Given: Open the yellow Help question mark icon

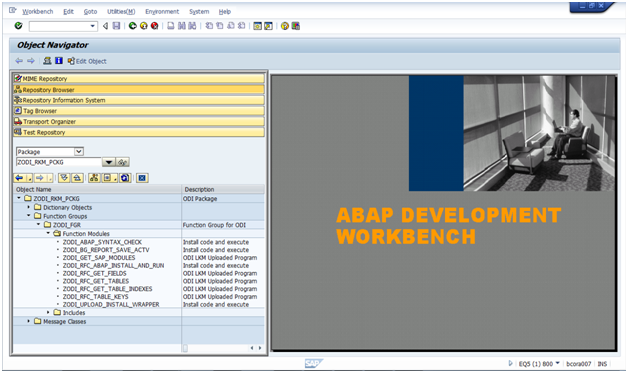Looking at the screenshot, I should tap(285, 26).
